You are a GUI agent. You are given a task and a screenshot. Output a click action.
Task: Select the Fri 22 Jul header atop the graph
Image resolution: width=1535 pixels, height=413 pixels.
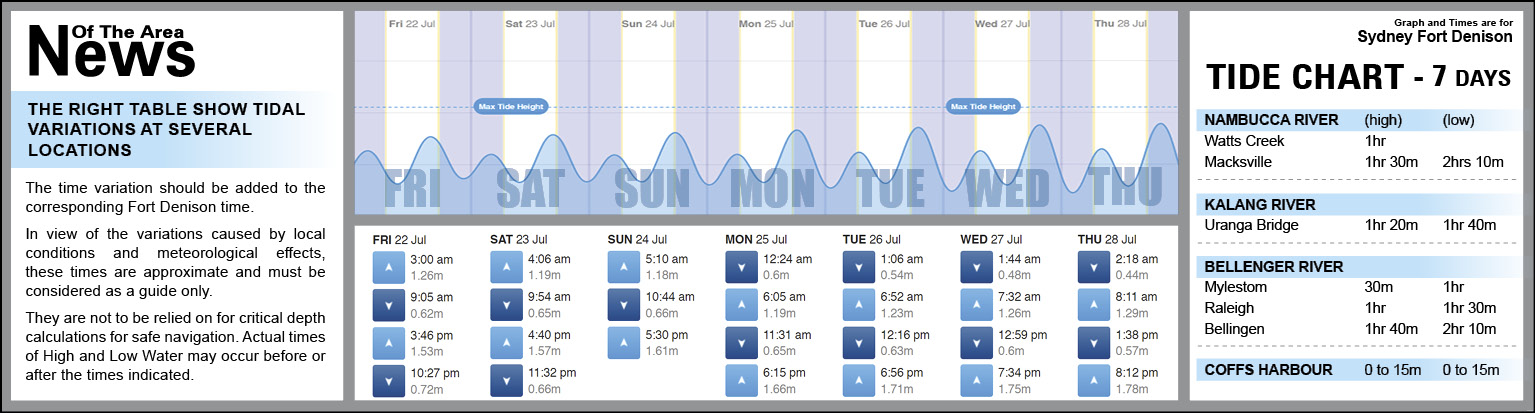tap(414, 23)
